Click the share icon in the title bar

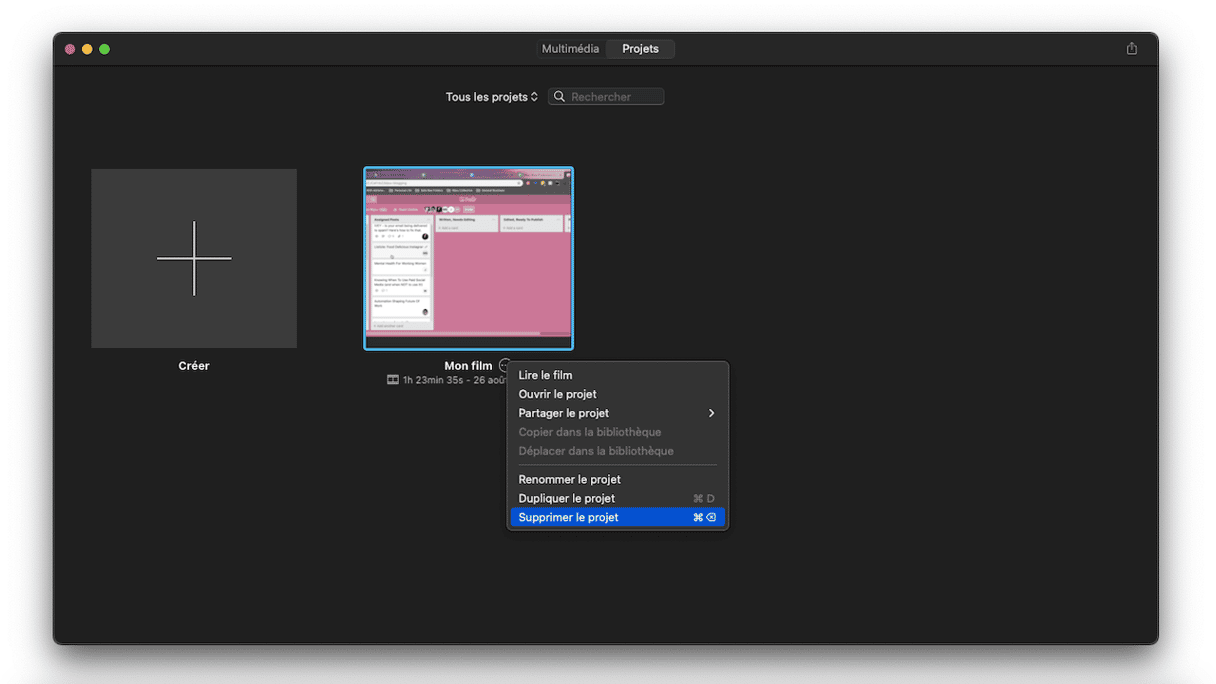coord(1131,48)
